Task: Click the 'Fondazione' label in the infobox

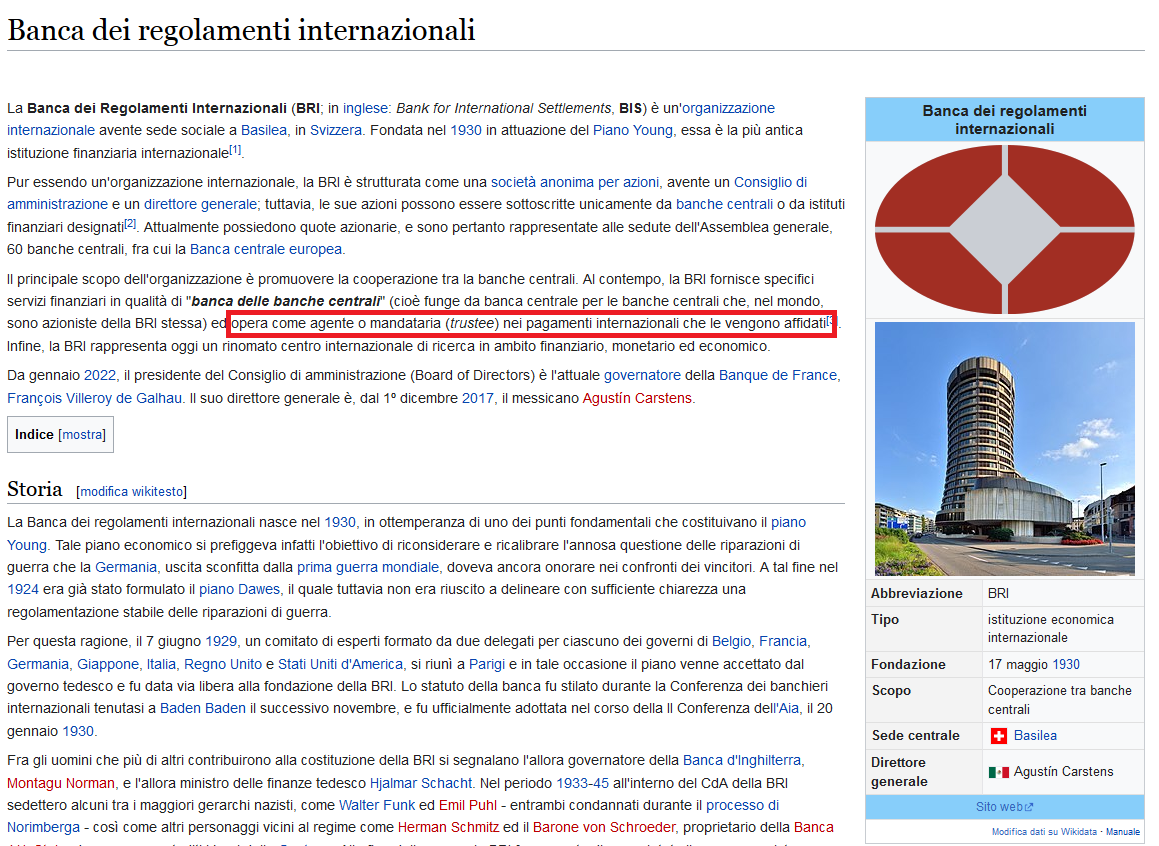Action: (908, 664)
